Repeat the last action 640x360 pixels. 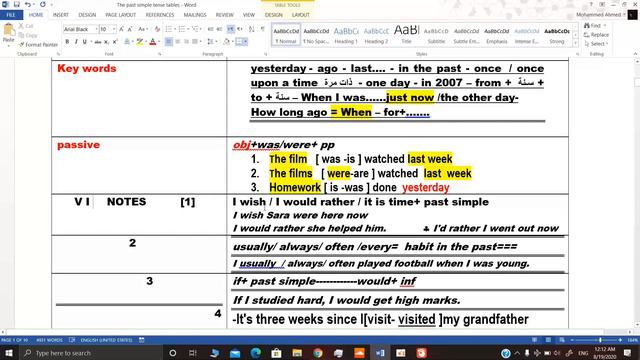tap(42, 4)
